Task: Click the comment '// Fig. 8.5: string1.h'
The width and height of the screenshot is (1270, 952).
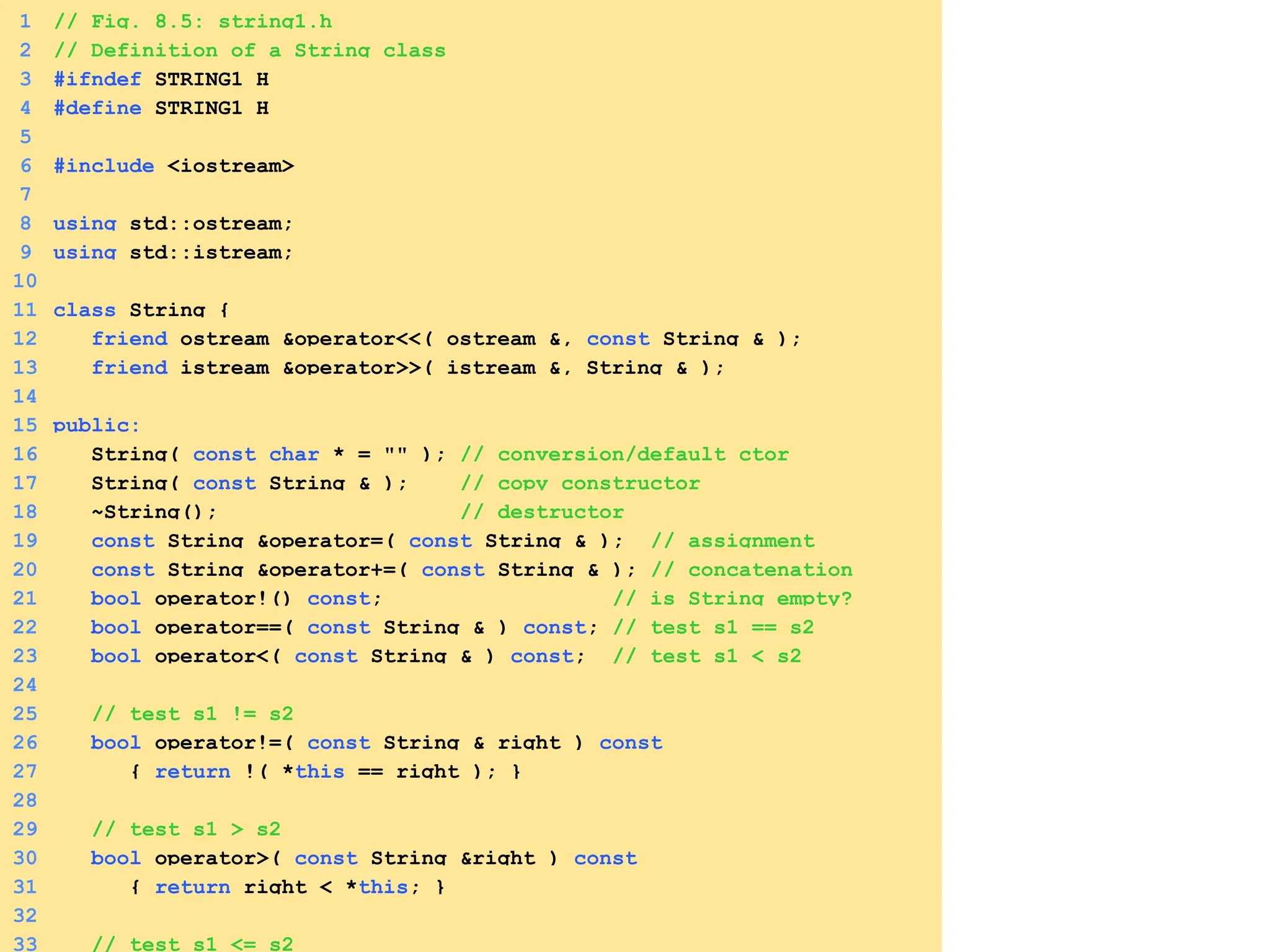Action: pos(193,22)
